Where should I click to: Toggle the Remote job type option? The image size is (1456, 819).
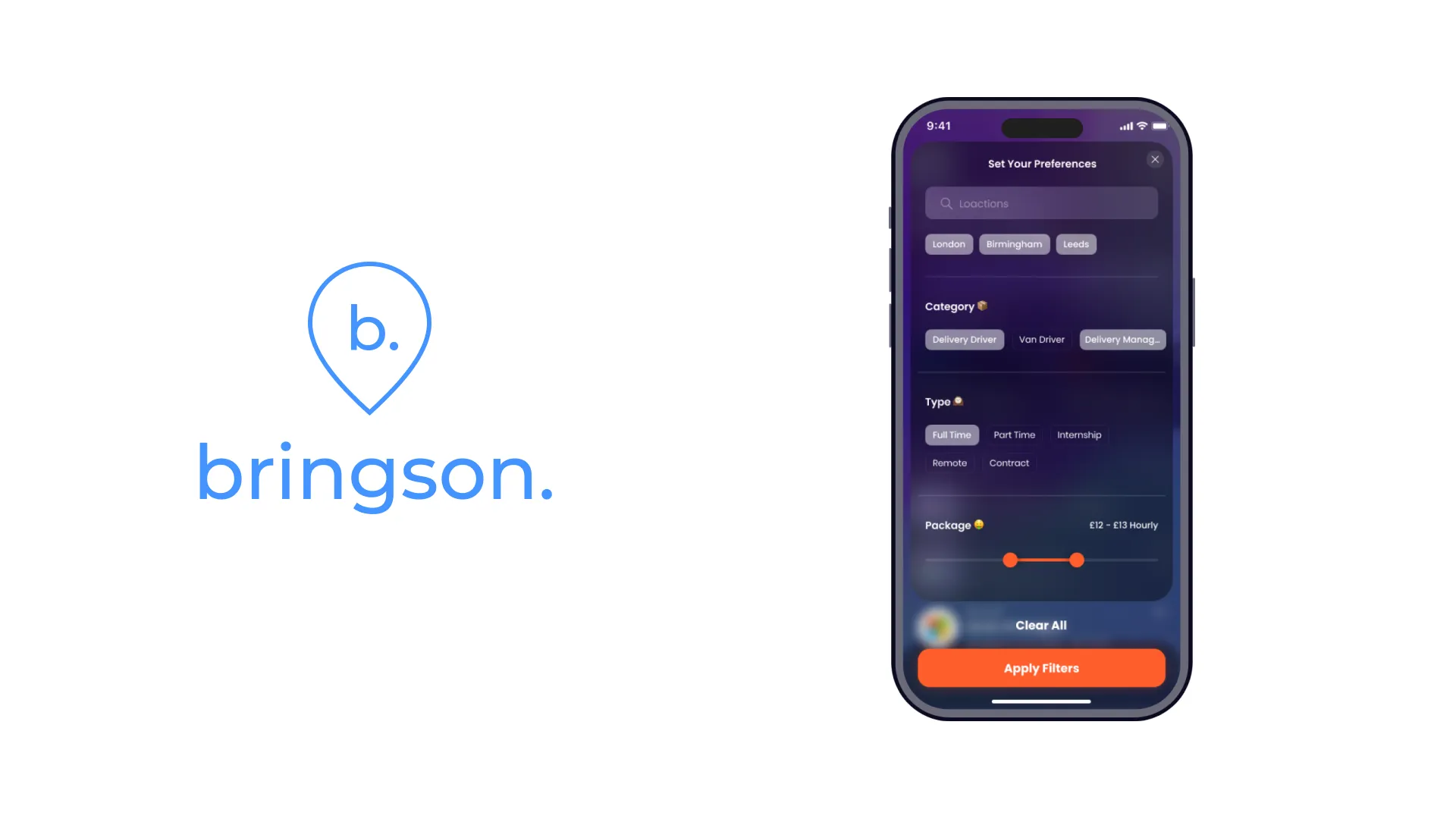click(949, 462)
